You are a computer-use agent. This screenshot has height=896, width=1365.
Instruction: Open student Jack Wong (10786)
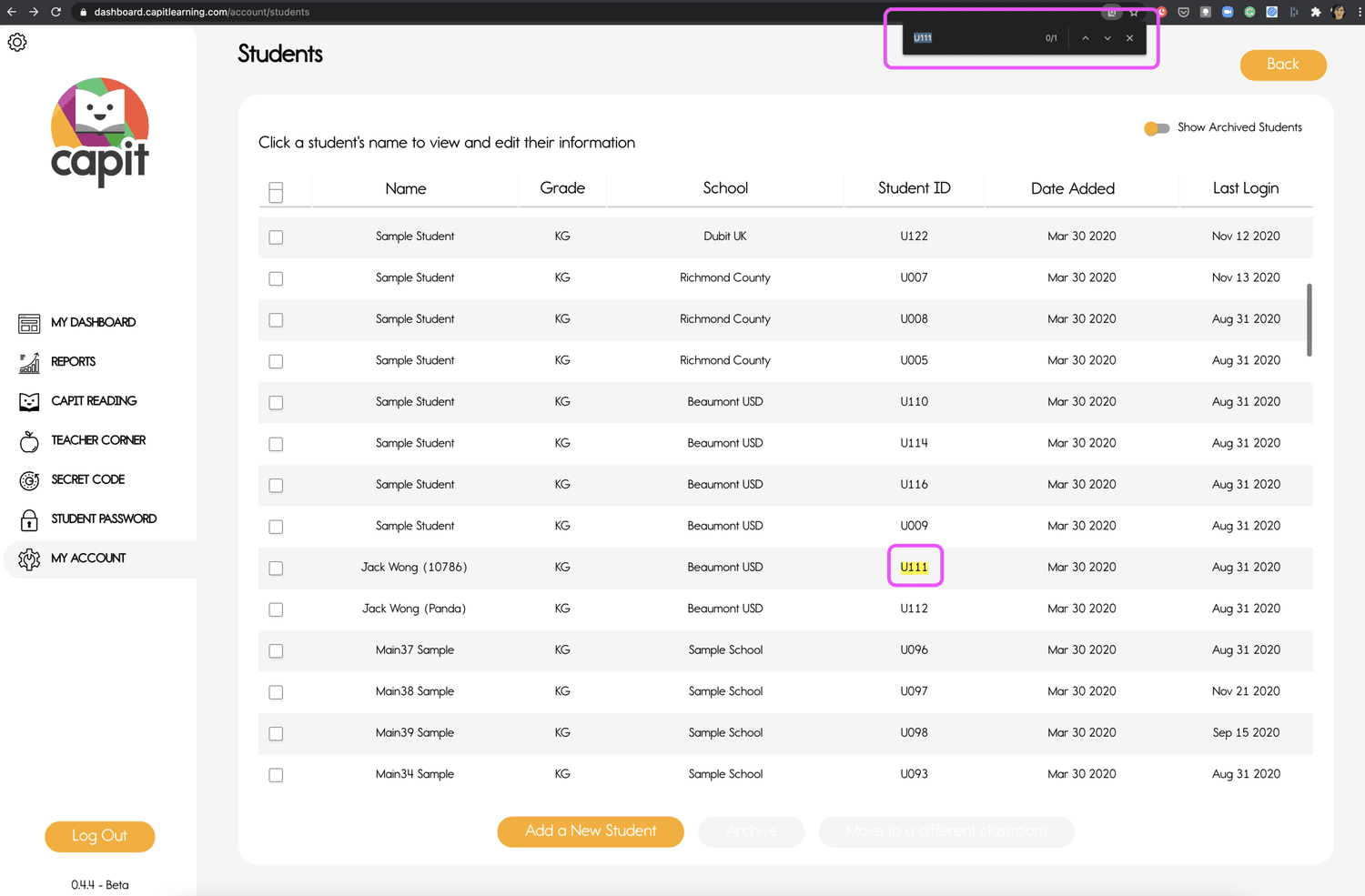[414, 568]
